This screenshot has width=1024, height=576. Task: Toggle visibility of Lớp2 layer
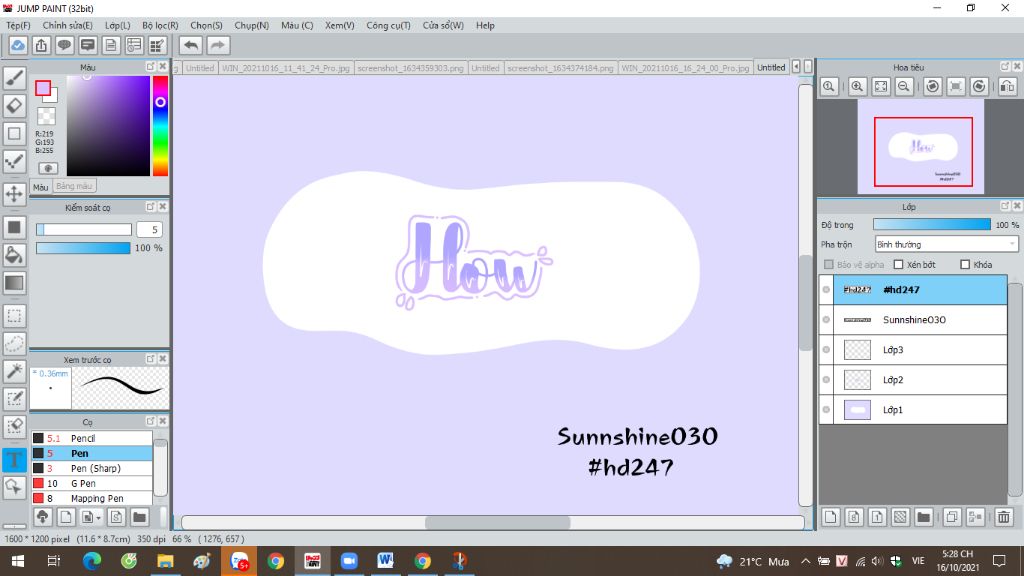826,379
